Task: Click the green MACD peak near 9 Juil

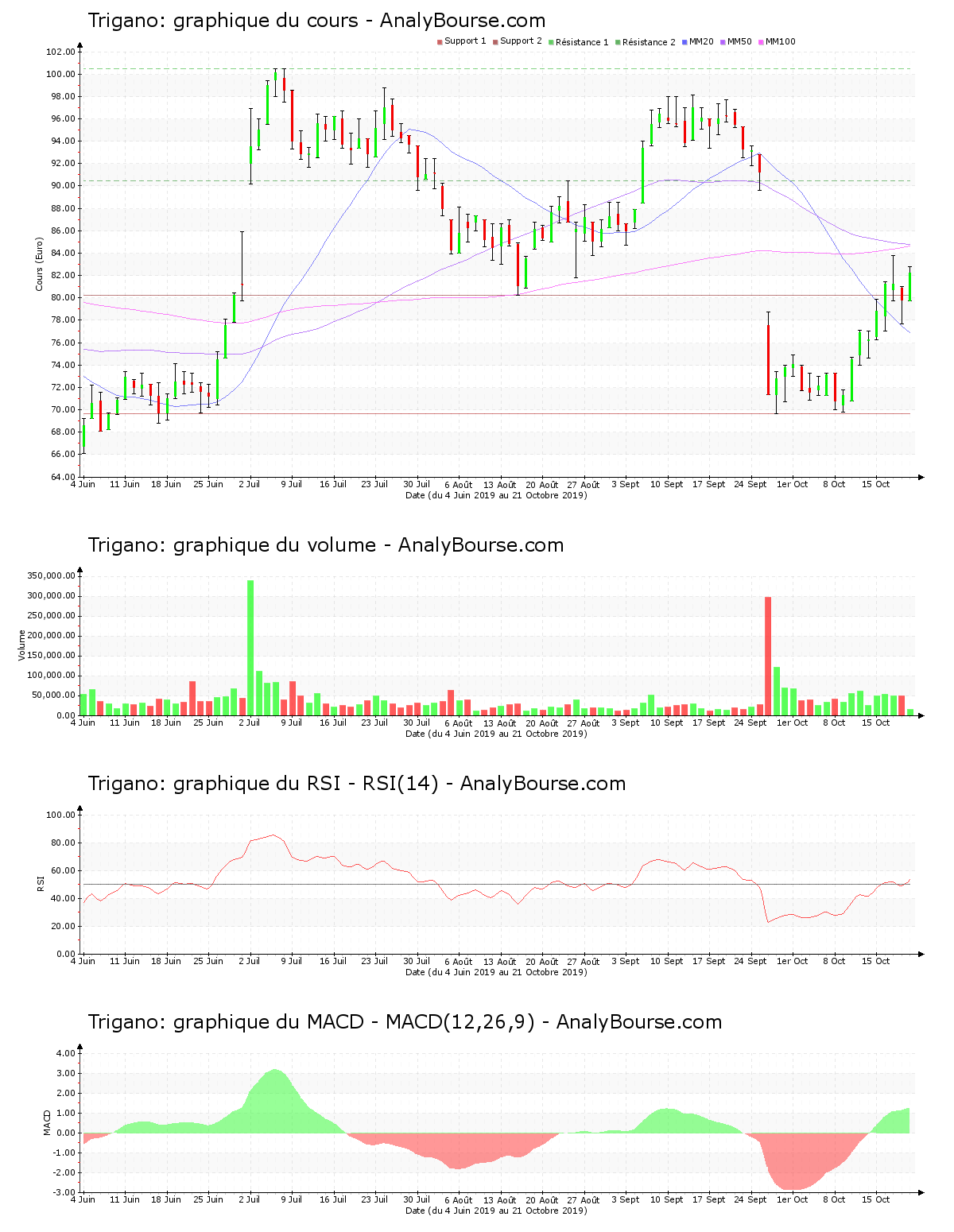Action: [275, 1101]
